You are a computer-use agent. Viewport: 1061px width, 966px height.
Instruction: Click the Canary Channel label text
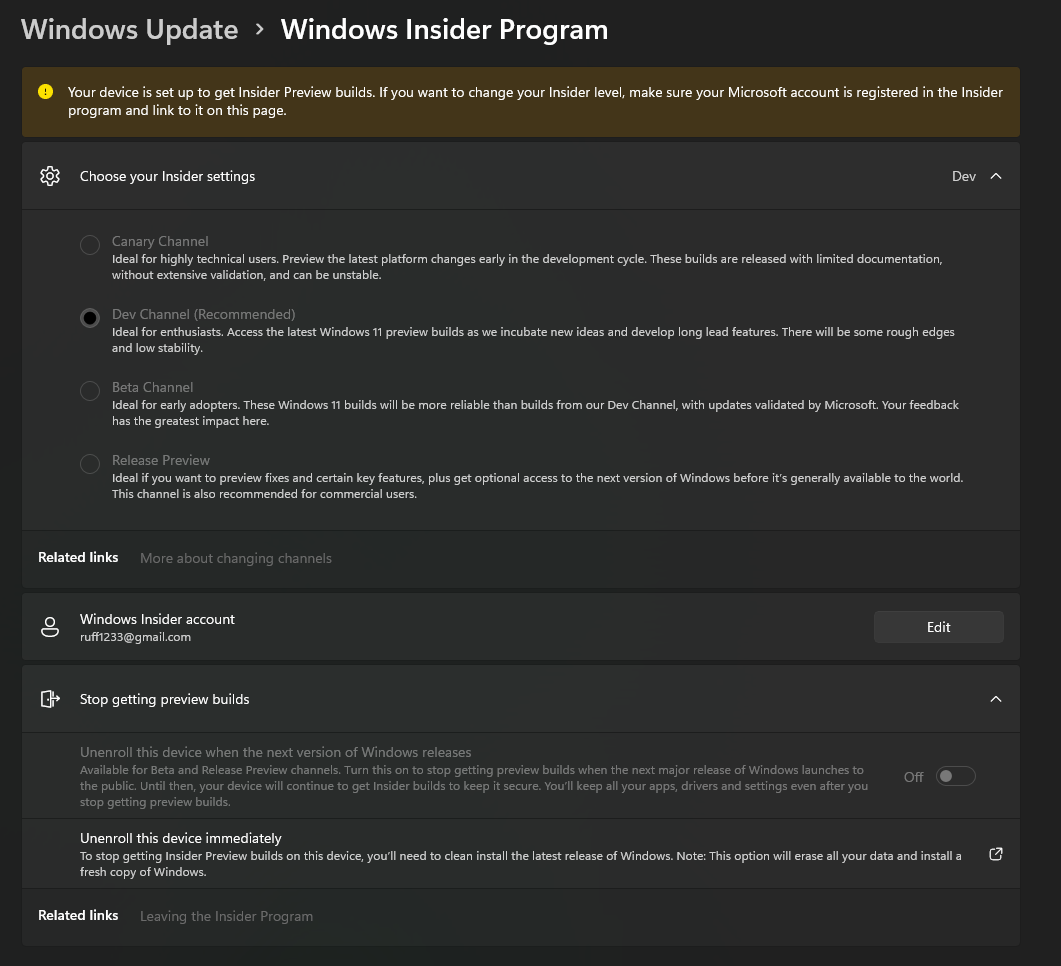160,242
